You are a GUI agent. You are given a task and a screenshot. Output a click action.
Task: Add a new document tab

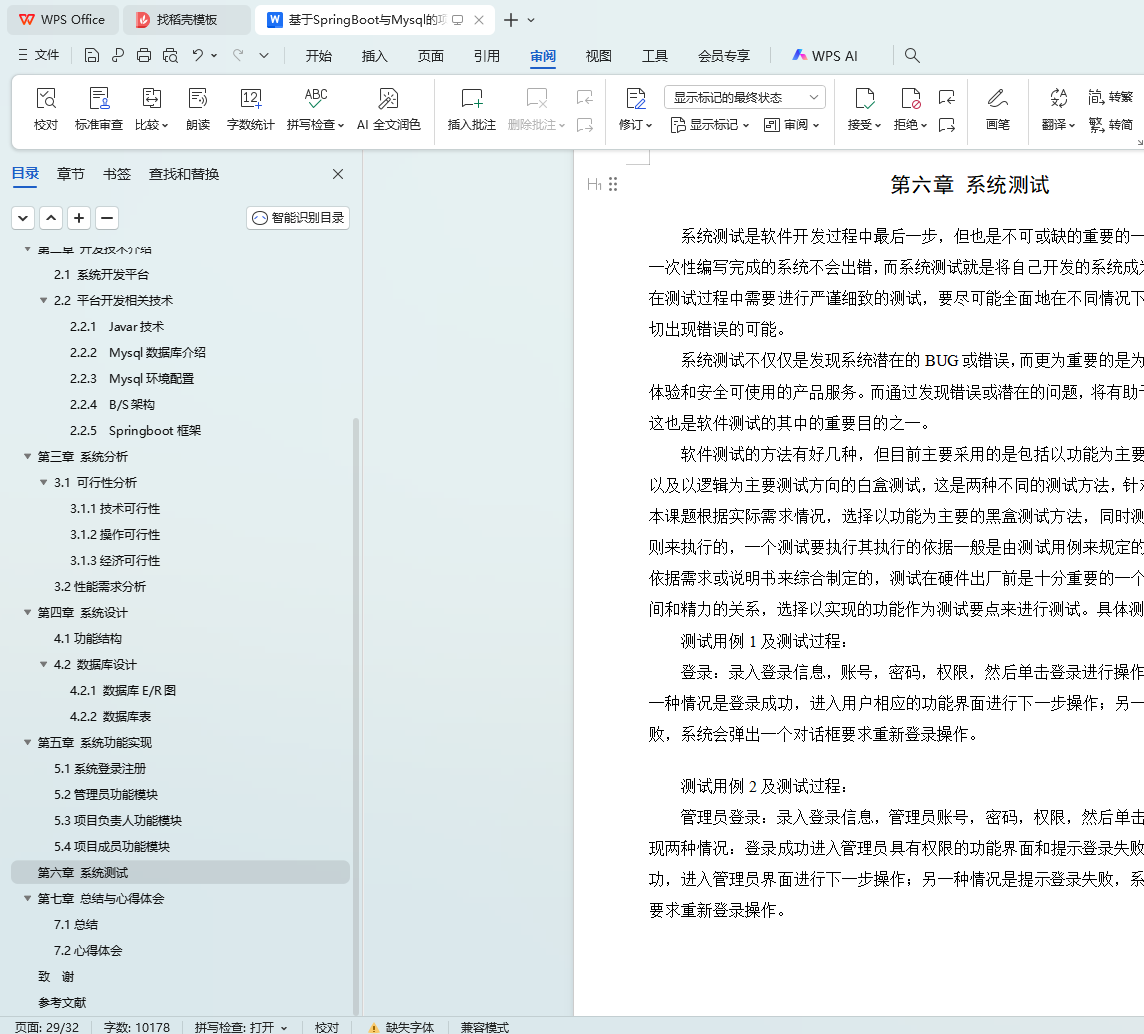coord(511,20)
